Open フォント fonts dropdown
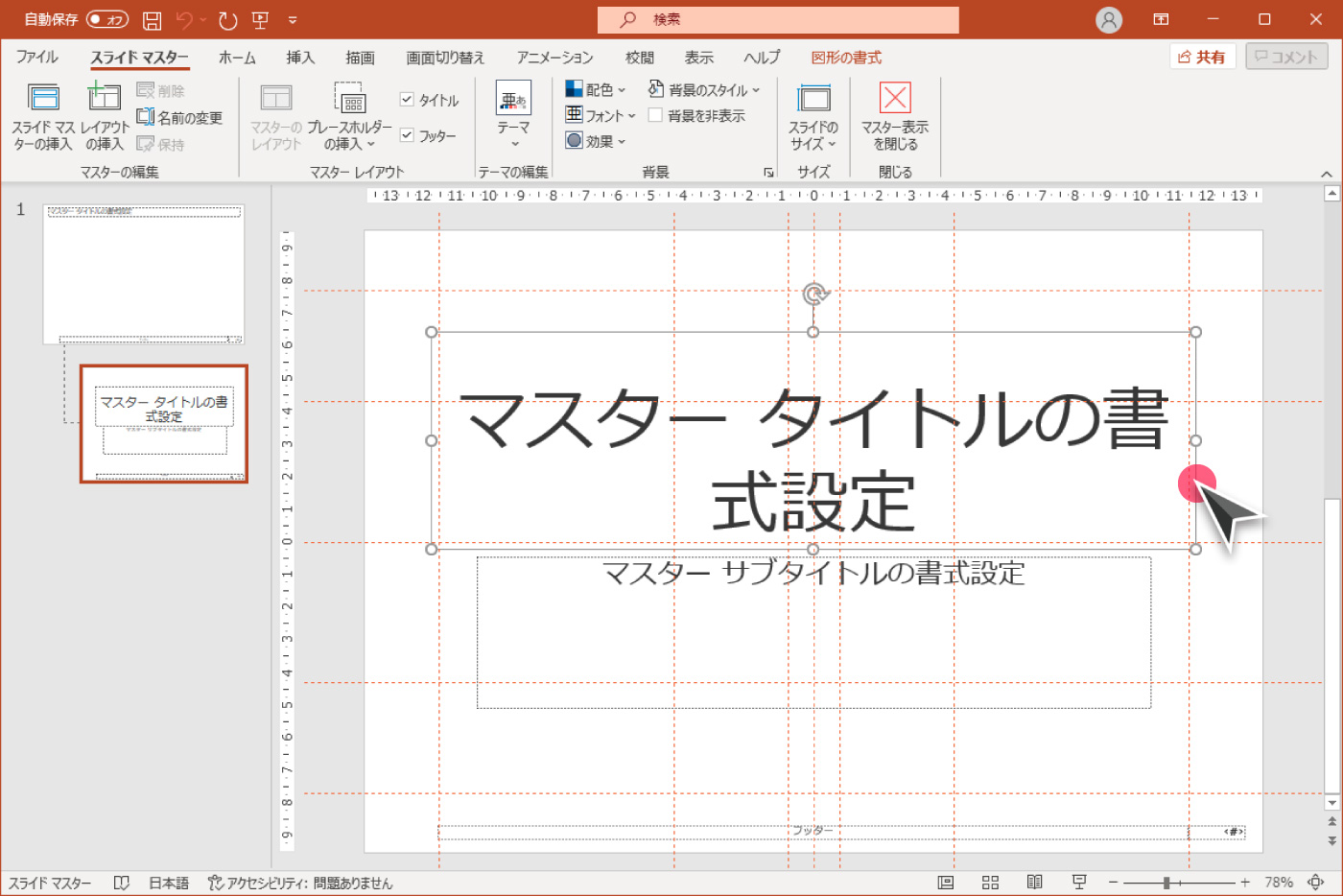Viewport: 1343px width, 896px height. pyautogui.click(x=601, y=115)
